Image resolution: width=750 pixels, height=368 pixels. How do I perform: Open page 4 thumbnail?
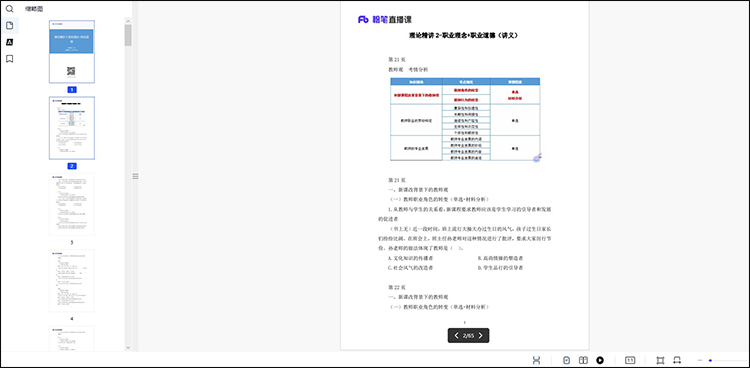coord(72,281)
